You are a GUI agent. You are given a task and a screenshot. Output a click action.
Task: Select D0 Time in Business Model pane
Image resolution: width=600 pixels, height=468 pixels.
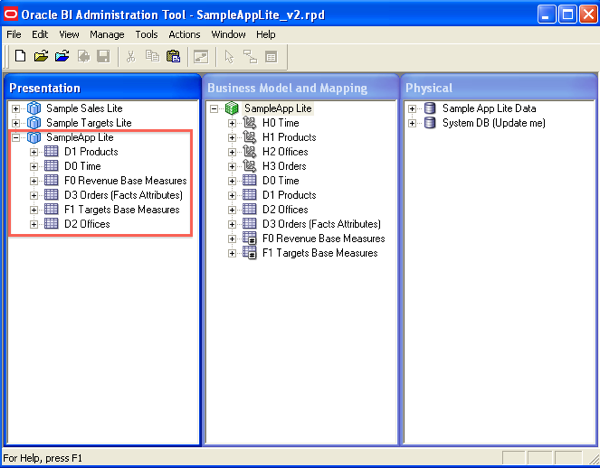280,181
